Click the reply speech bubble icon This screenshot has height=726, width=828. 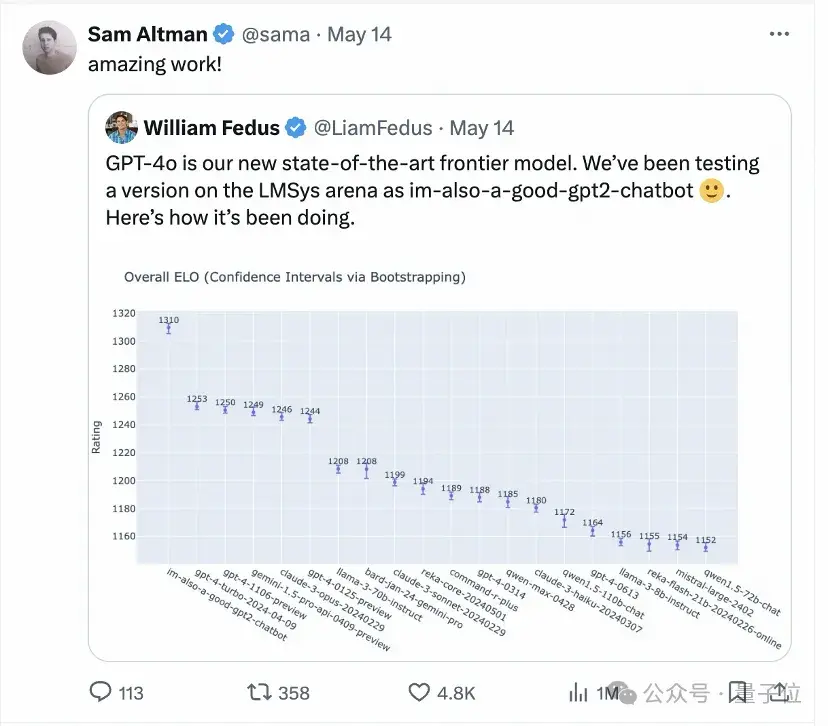[101, 692]
